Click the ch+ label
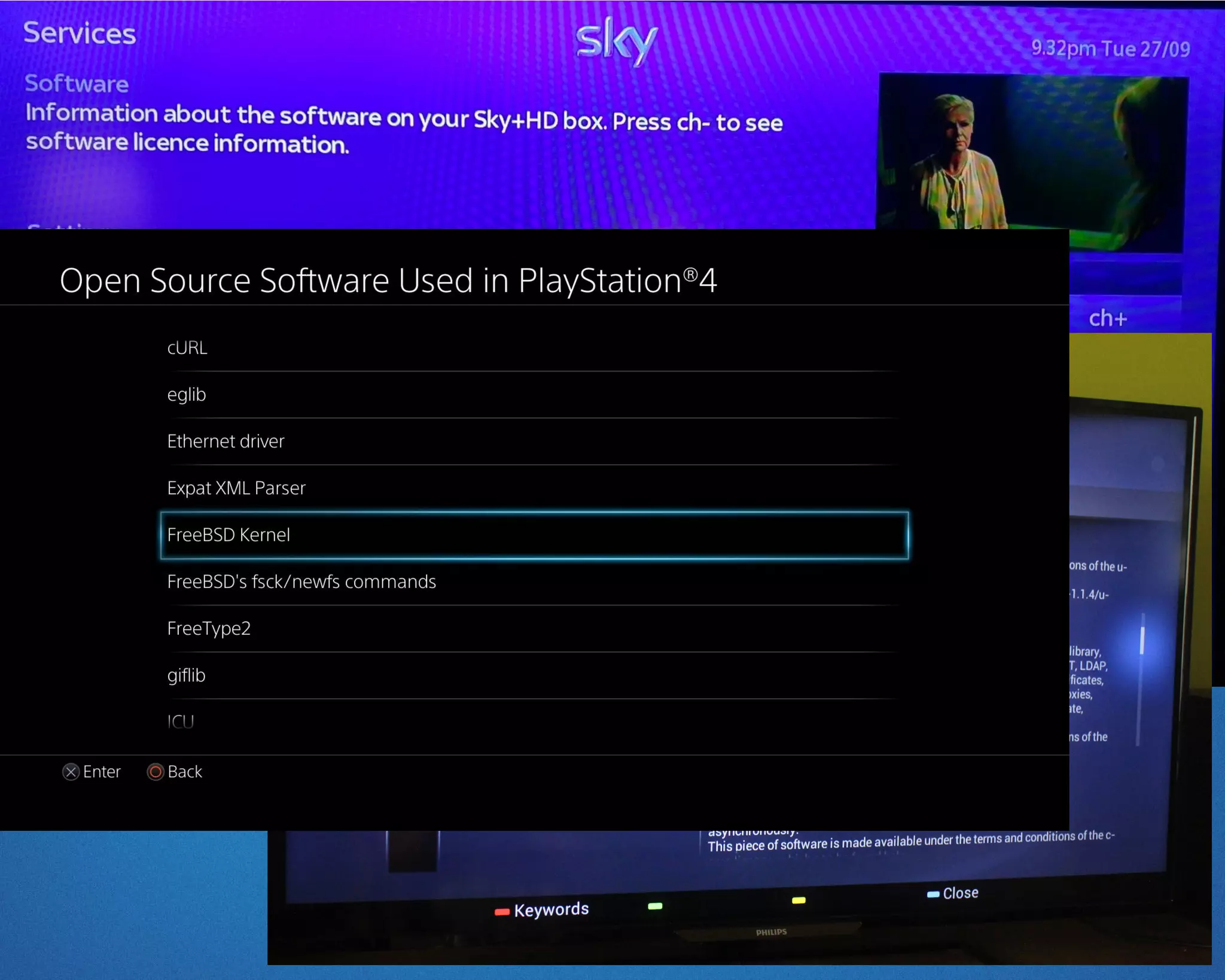 tap(1107, 318)
